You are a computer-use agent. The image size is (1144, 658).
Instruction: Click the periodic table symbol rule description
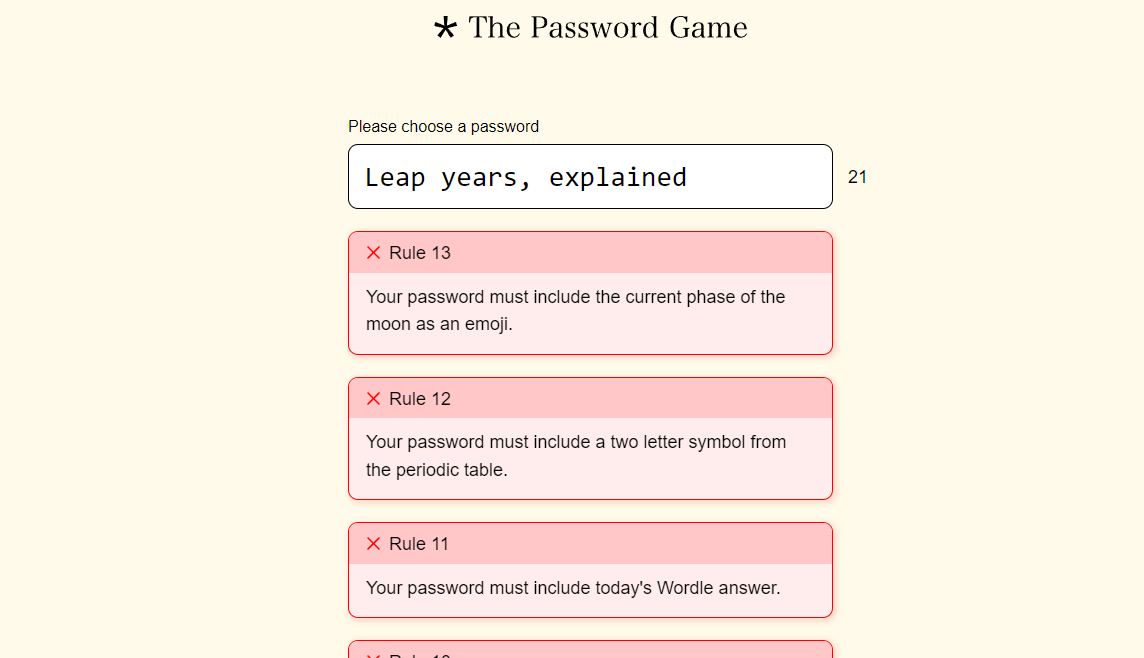click(575, 455)
